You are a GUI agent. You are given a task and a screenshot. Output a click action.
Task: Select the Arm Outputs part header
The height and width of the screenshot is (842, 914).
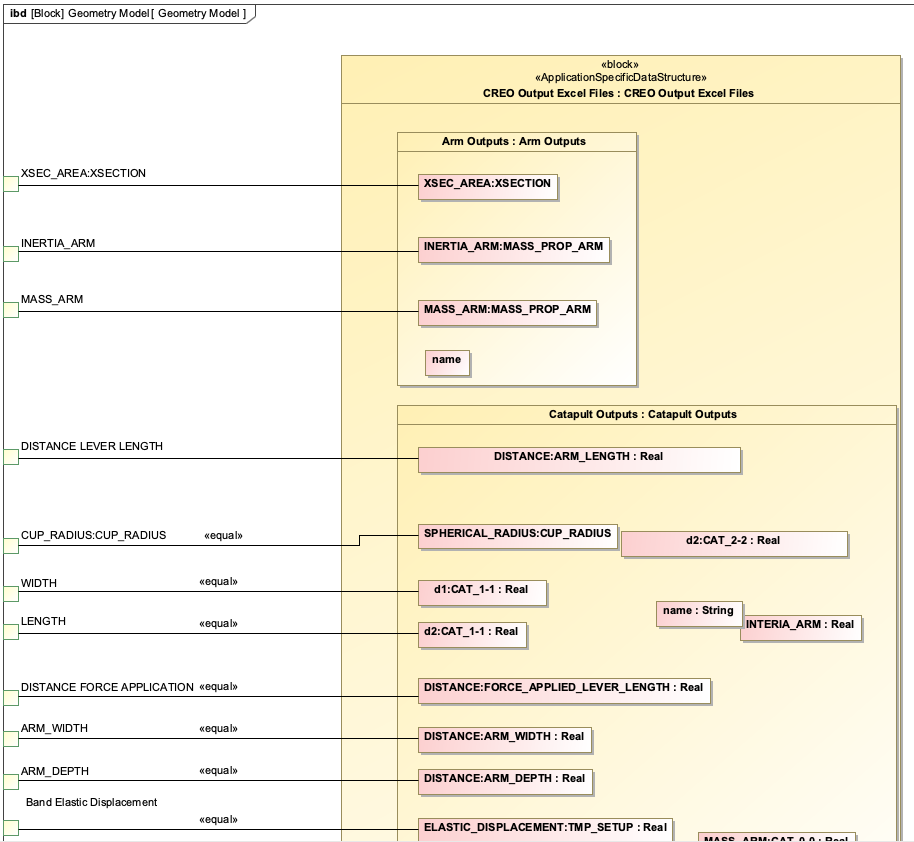point(516,142)
